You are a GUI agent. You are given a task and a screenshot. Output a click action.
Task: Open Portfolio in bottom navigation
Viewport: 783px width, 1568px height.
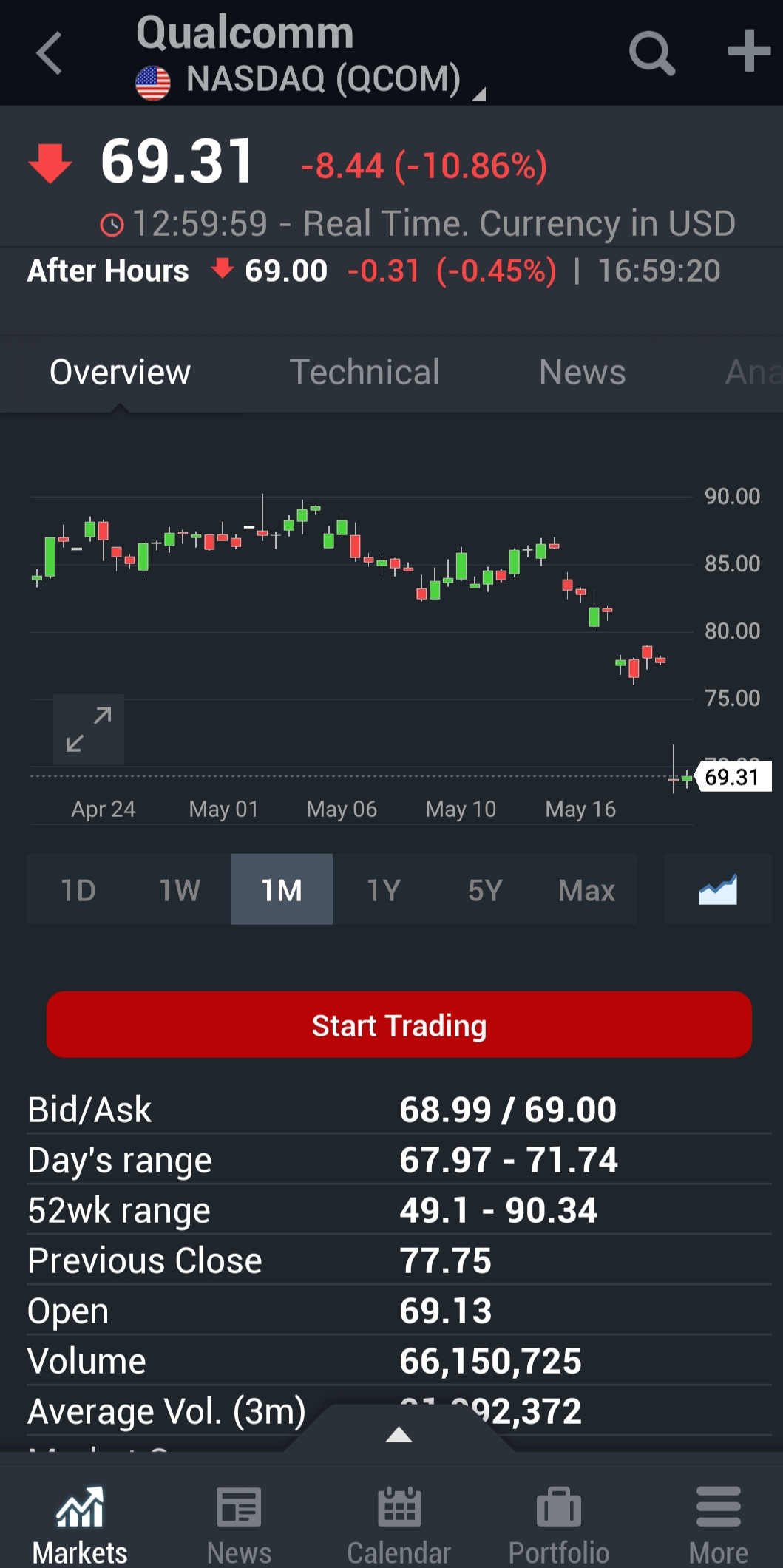click(x=559, y=1526)
